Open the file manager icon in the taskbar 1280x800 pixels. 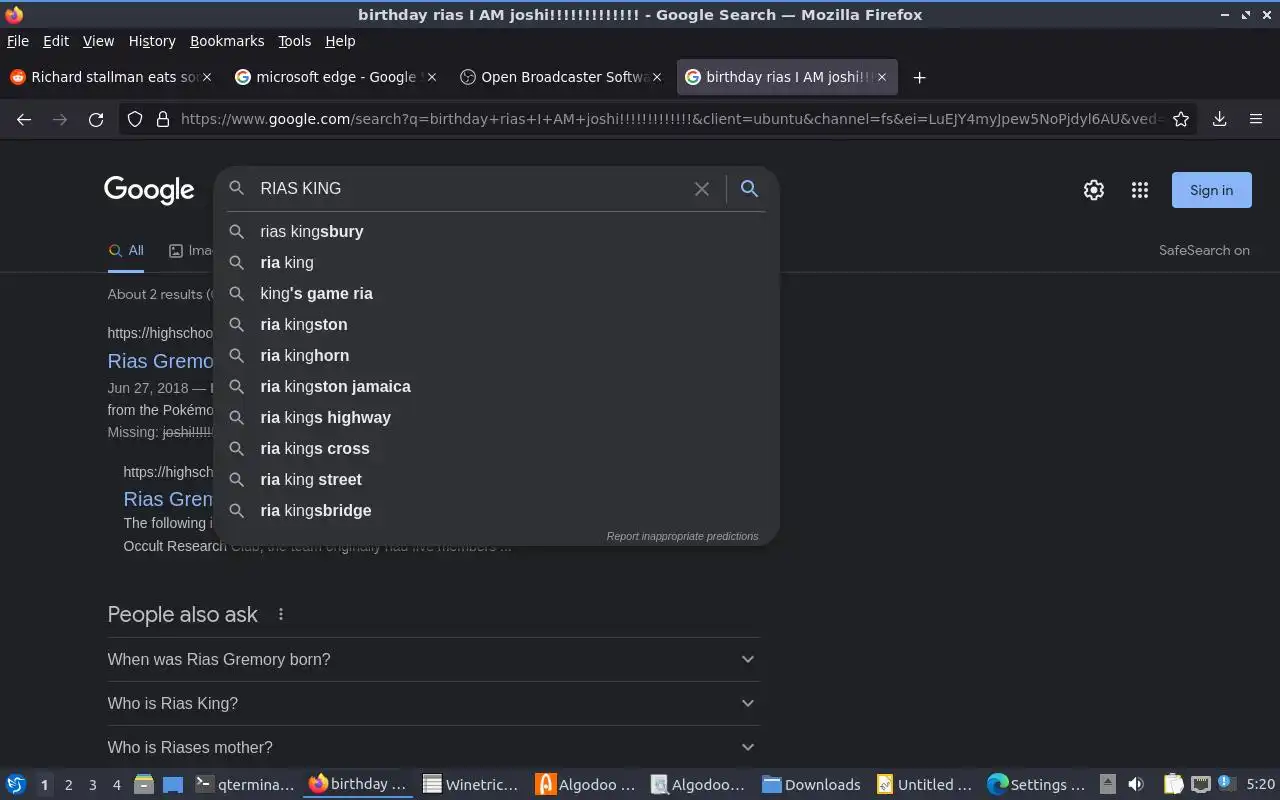143,785
